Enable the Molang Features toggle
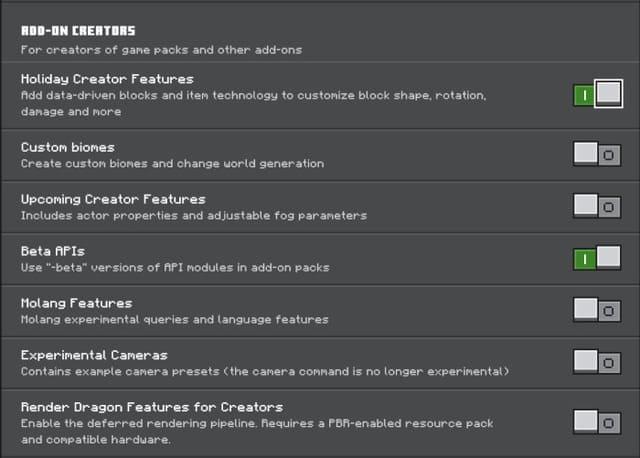 pos(597,310)
